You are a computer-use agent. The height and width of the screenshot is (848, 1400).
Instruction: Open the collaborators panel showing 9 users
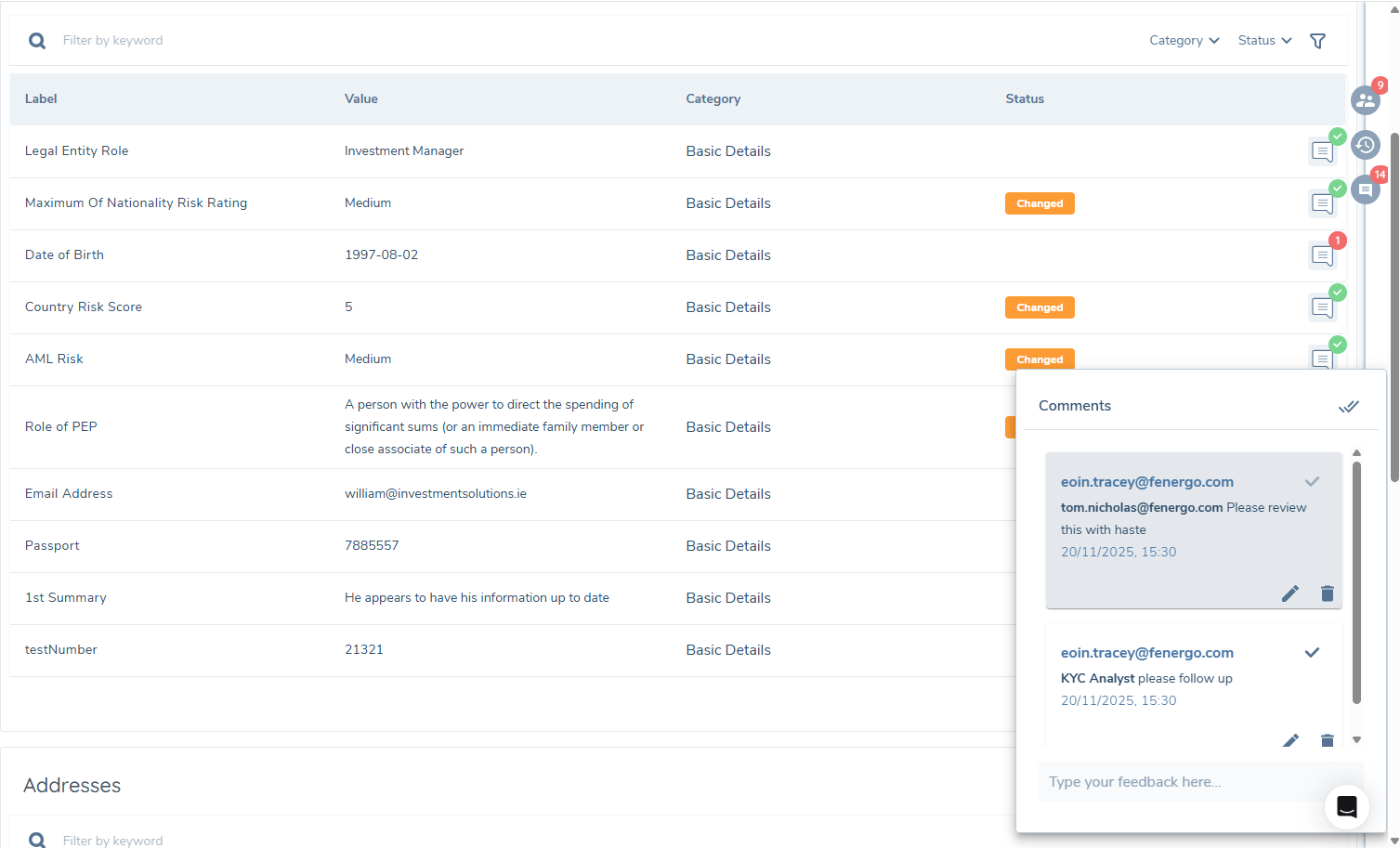tap(1365, 100)
